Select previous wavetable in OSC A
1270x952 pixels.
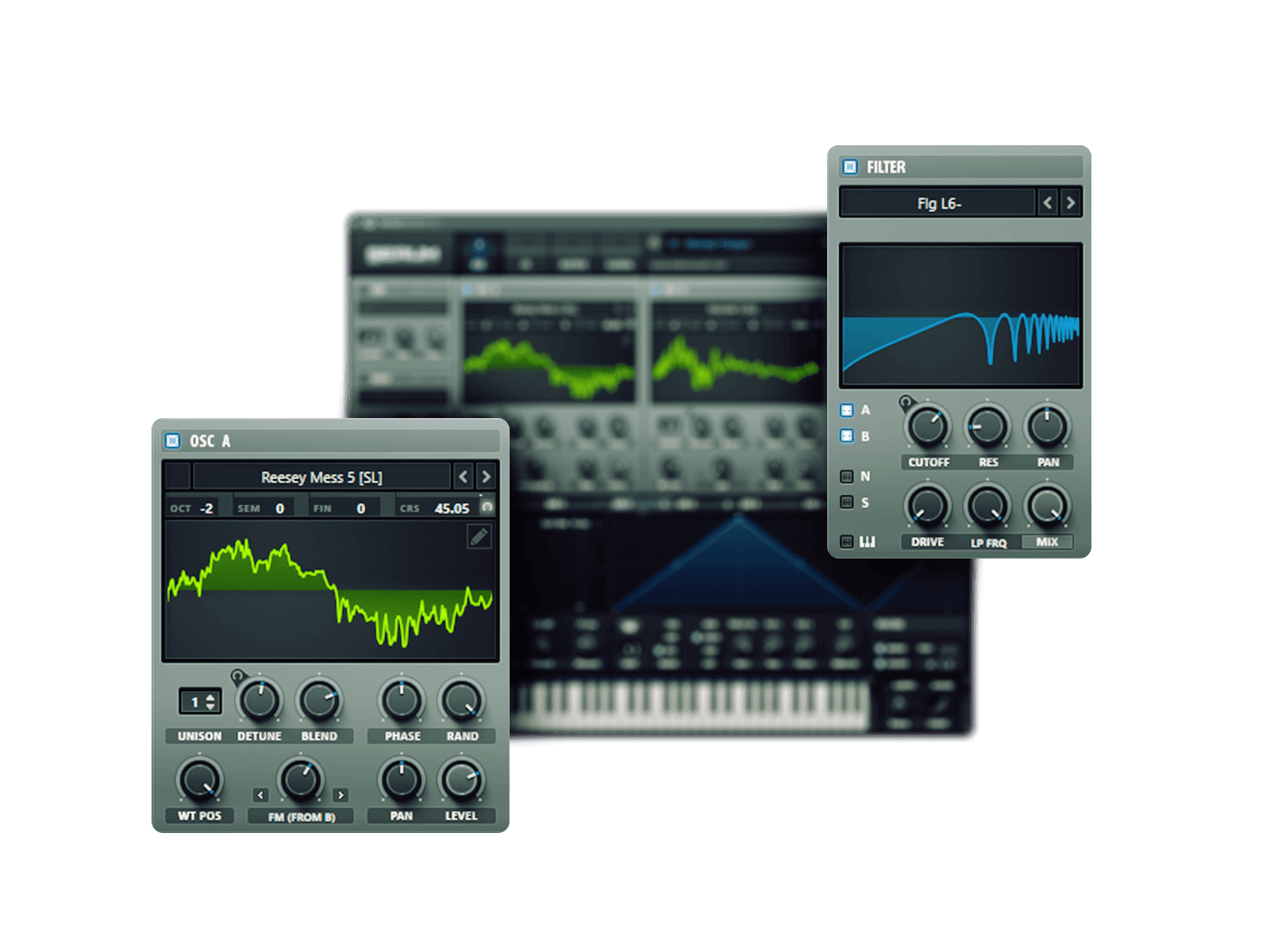pos(464,477)
